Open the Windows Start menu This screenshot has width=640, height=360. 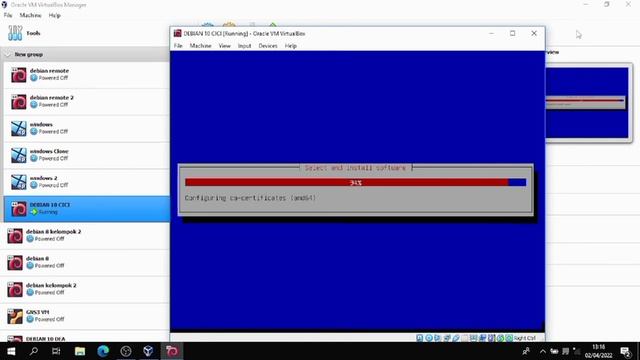11,351
